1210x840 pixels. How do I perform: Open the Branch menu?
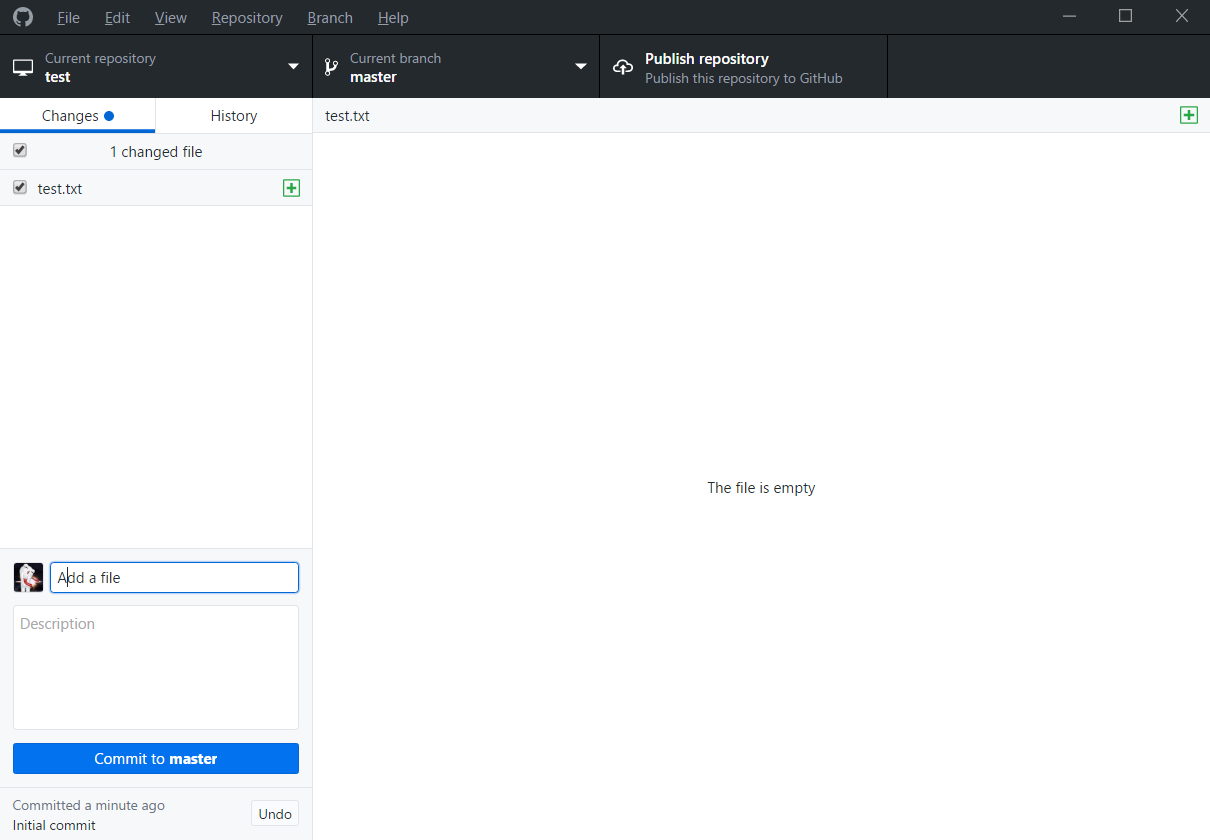click(x=330, y=18)
